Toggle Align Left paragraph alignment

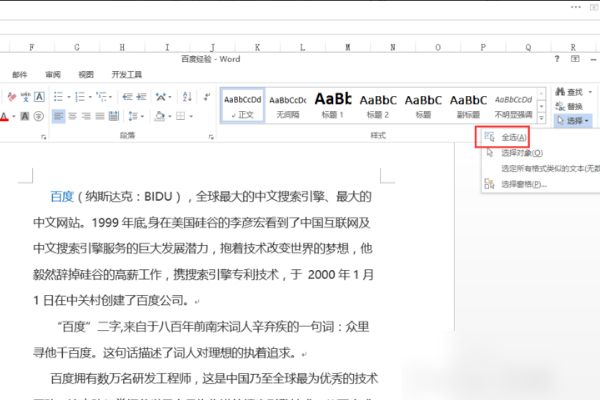59,116
